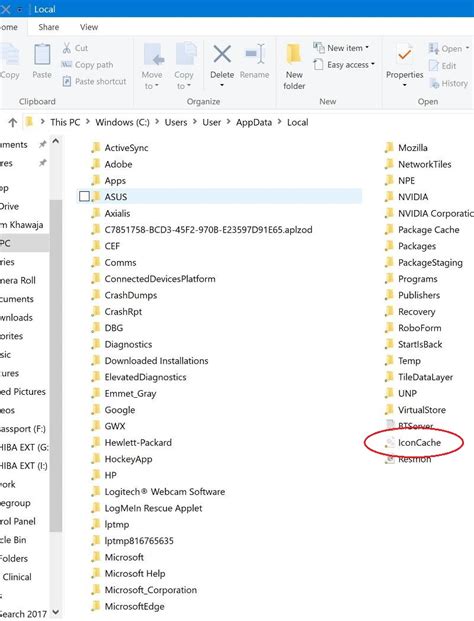Click the folder icon in address bar
Screen dimensions: 474x621
pos(29,122)
